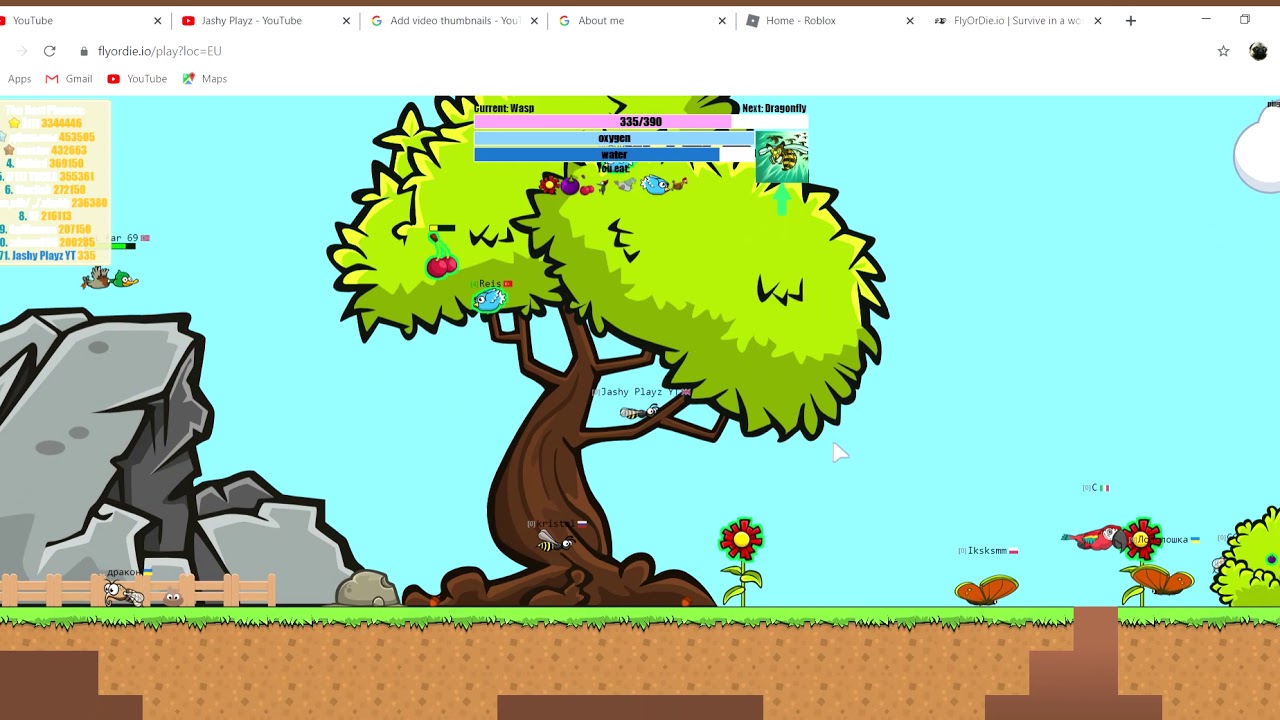Switch to the Add video thumbnails tab

[454, 20]
